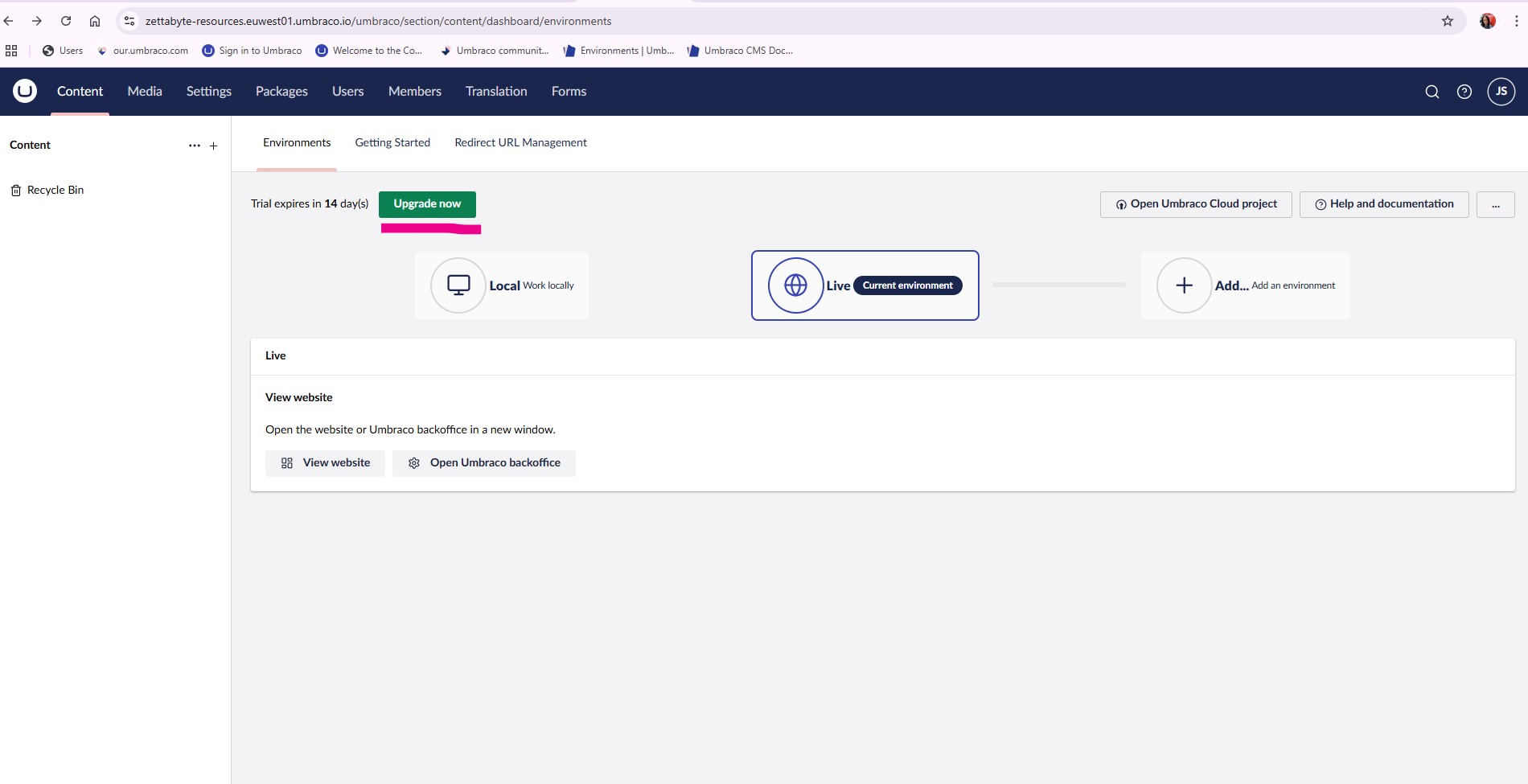1528x784 pixels.
Task: Click the browser address bar URL
Action: coord(378,21)
